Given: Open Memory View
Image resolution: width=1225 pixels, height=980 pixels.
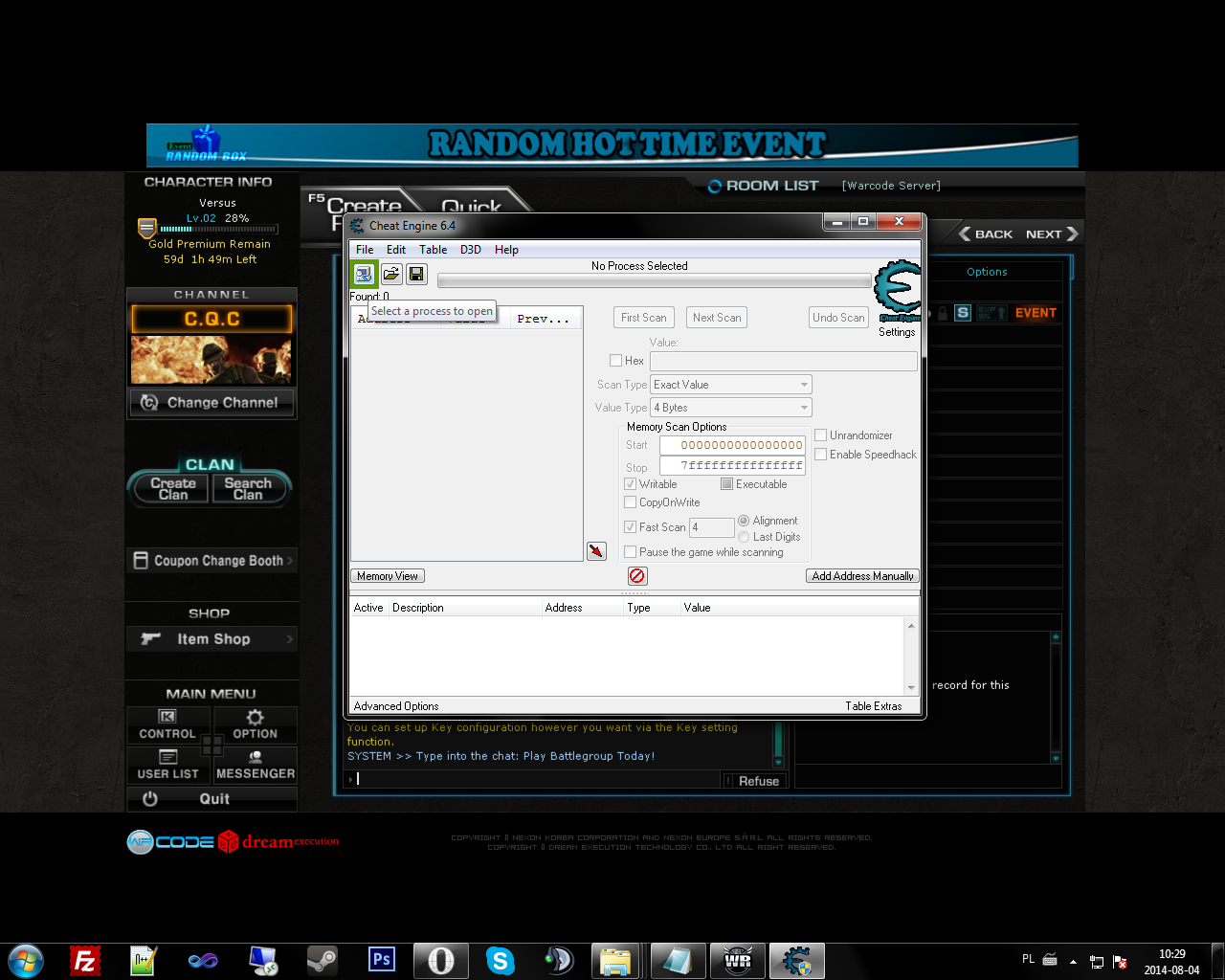Looking at the screenshot, I should (x=388, y=576).
